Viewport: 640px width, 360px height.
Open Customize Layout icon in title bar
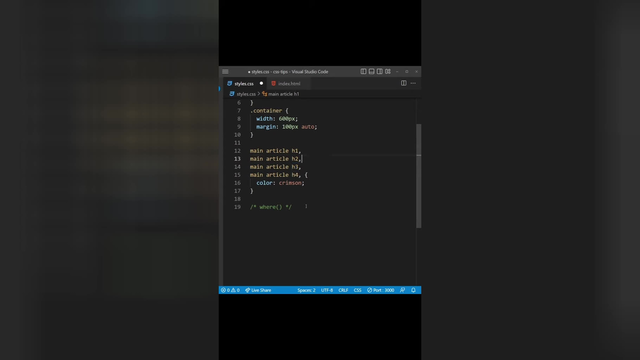[x=388, y=71]
